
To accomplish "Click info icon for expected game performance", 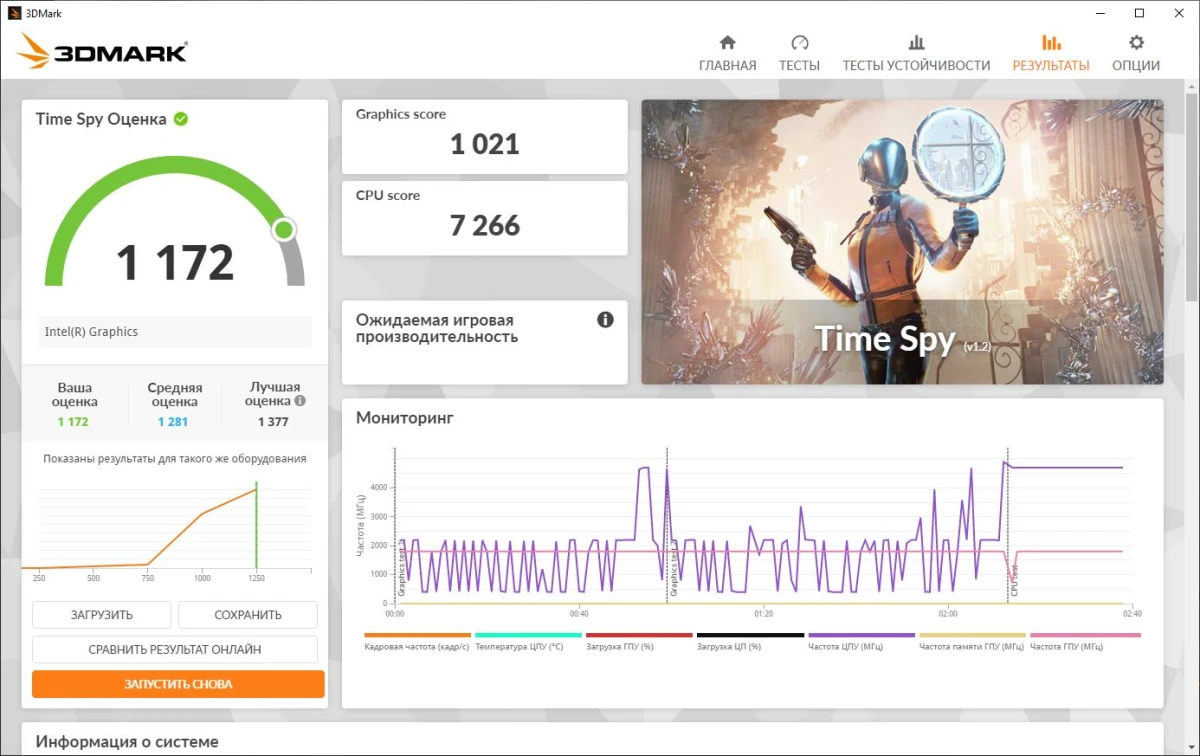I will (x=605, y=320).
